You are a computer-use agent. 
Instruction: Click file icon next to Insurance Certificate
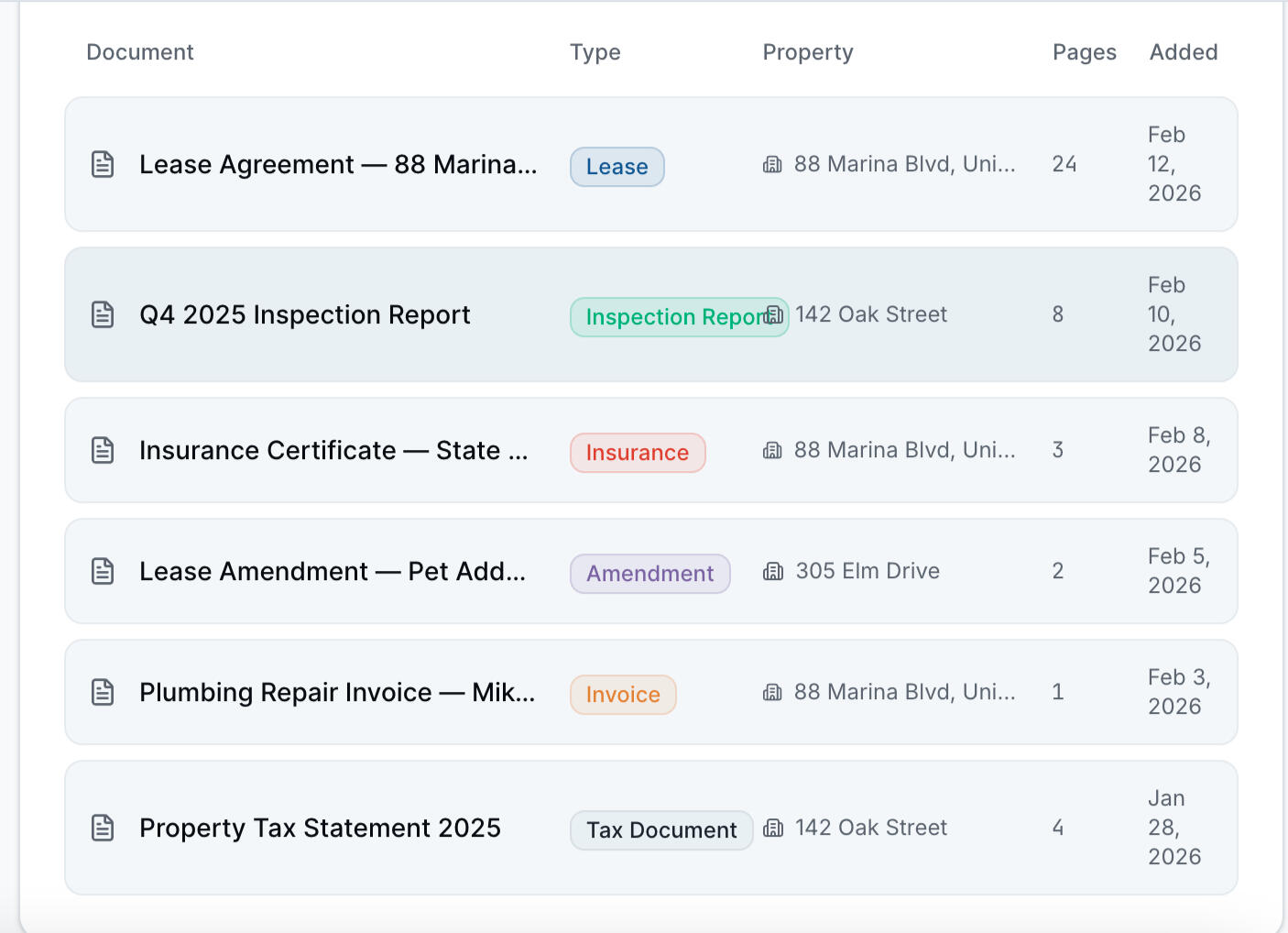pyautogui.click(x=103, y=451)
